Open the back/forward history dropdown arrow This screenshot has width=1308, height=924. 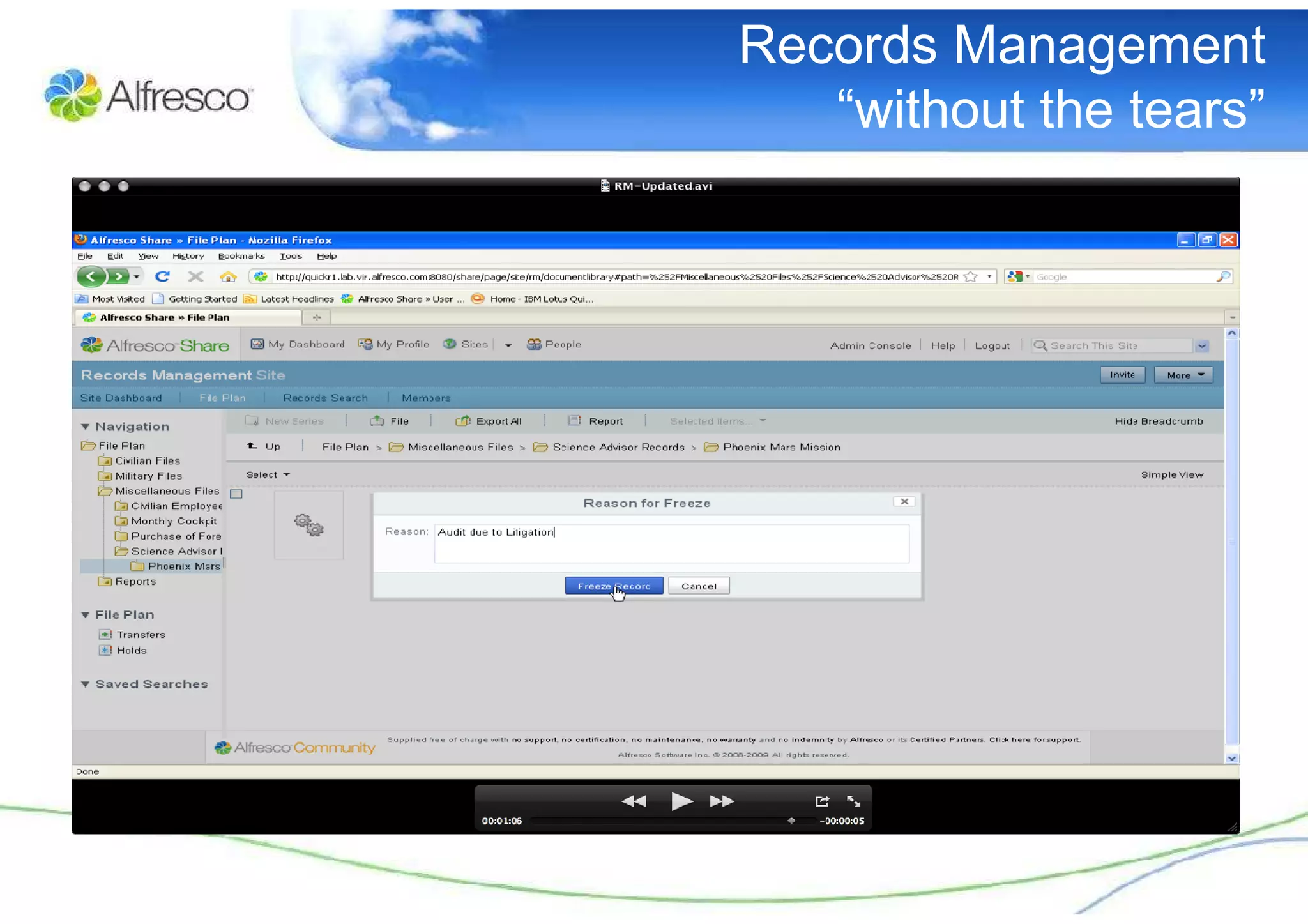click(x=136, y=277)
